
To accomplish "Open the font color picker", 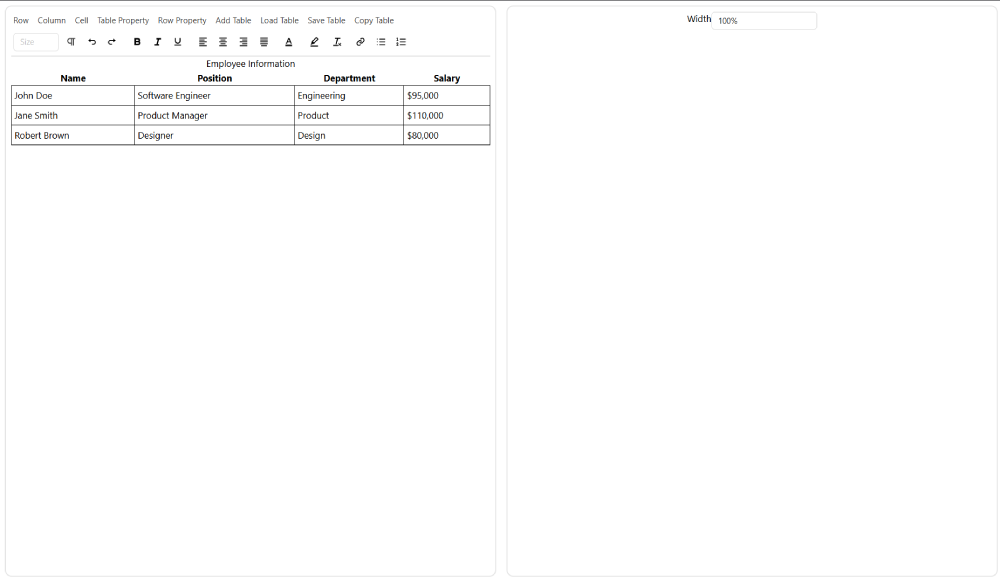I will point(288,42).
